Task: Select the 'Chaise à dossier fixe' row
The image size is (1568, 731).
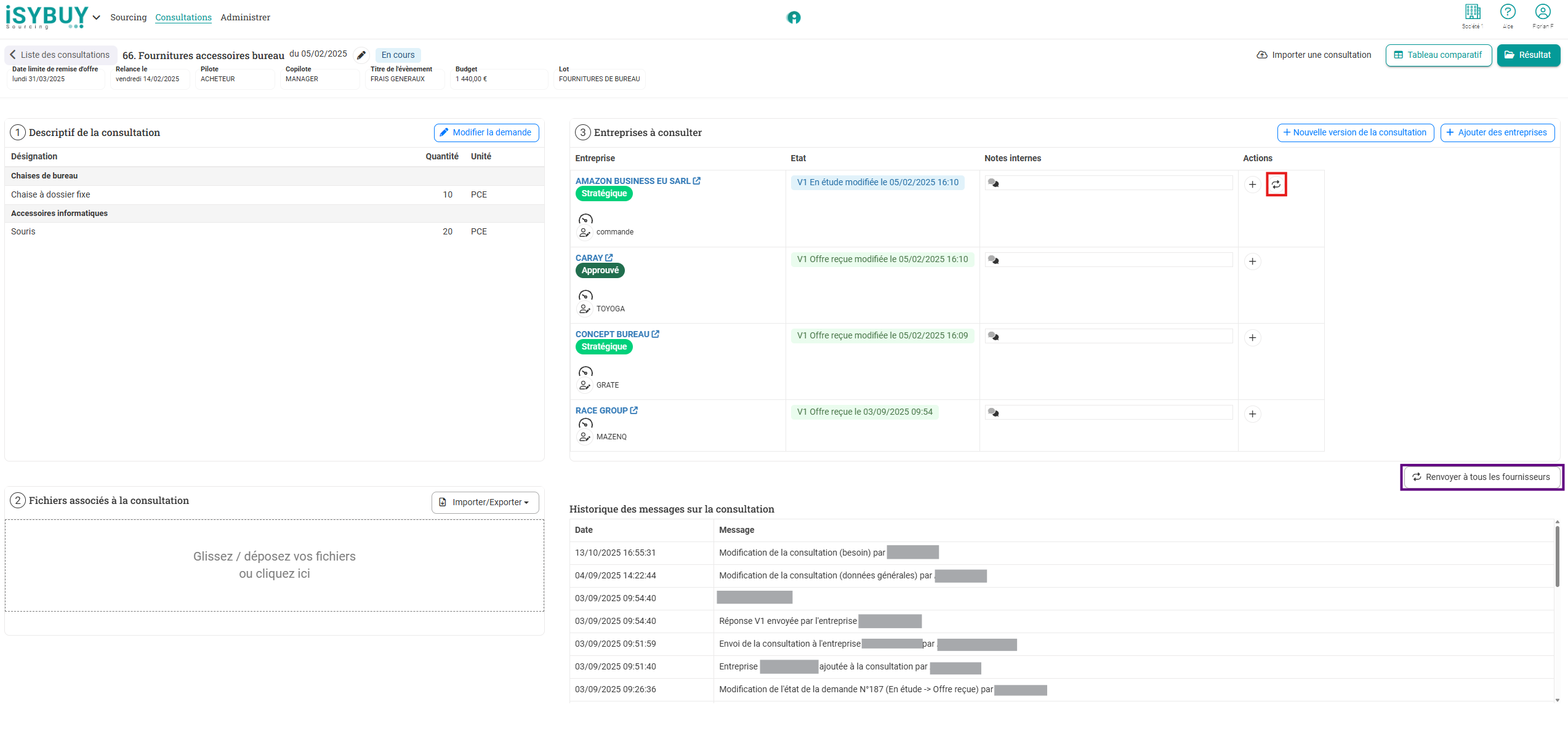Action: (275, 194)
